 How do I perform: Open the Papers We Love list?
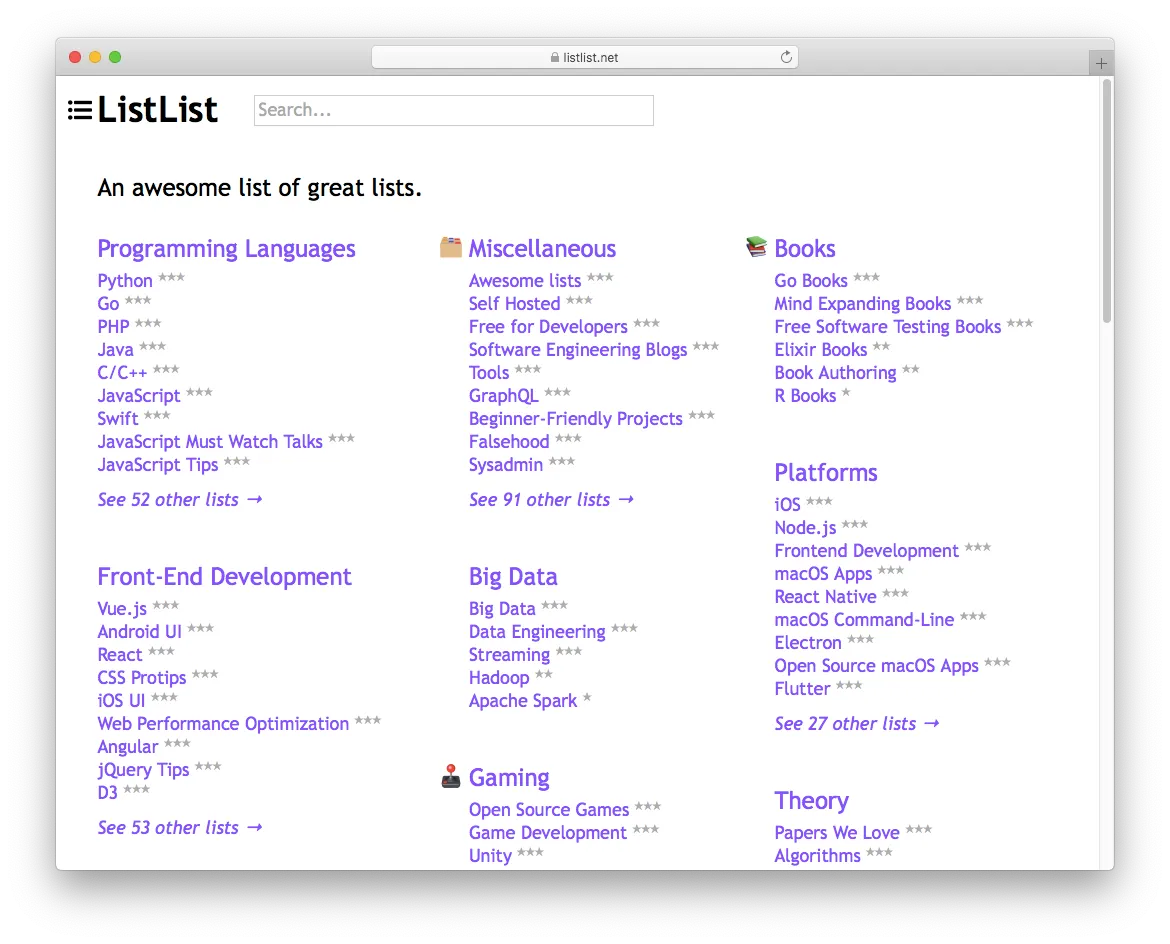837,832
